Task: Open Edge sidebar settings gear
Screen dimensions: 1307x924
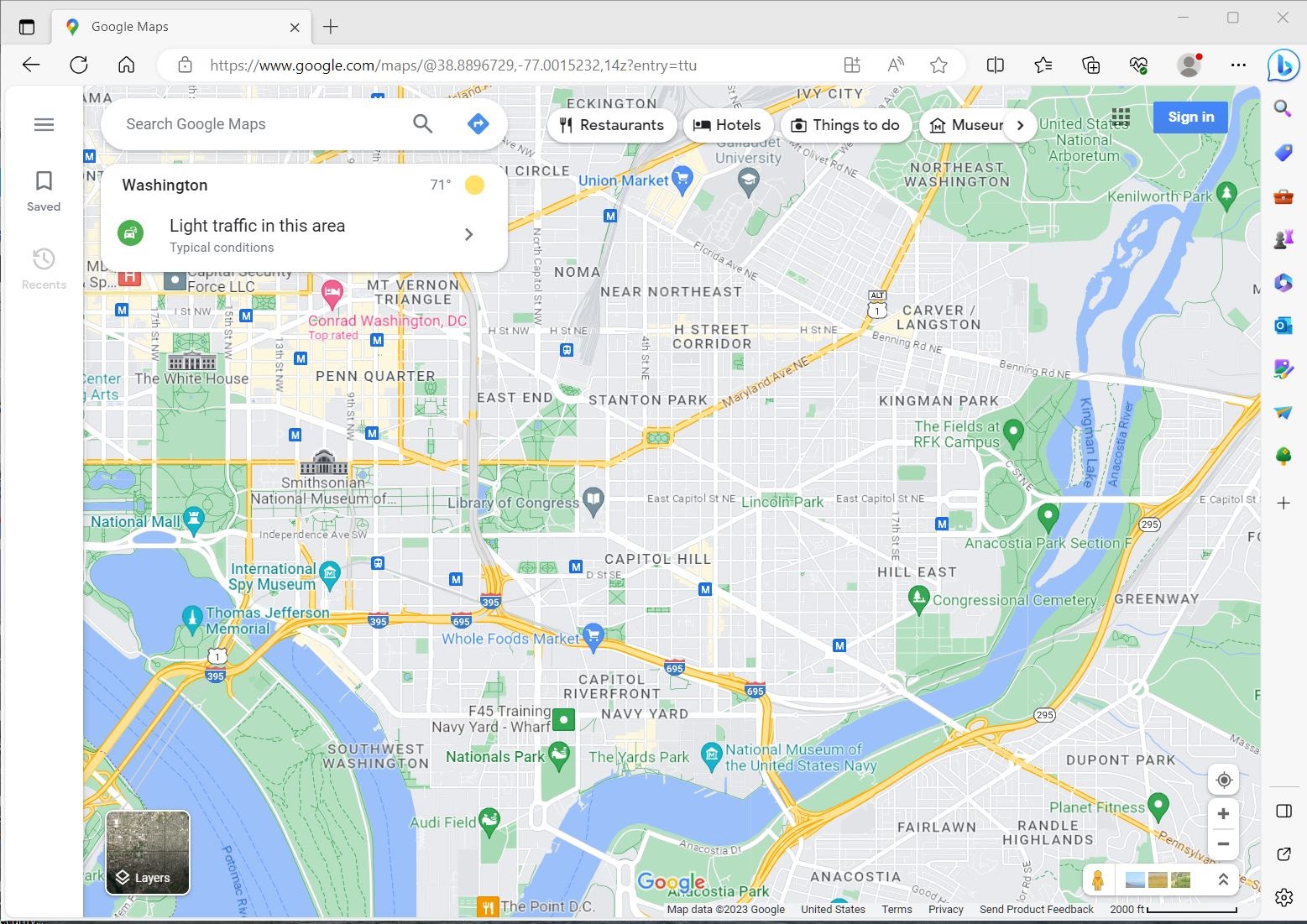Action: 1283,898
